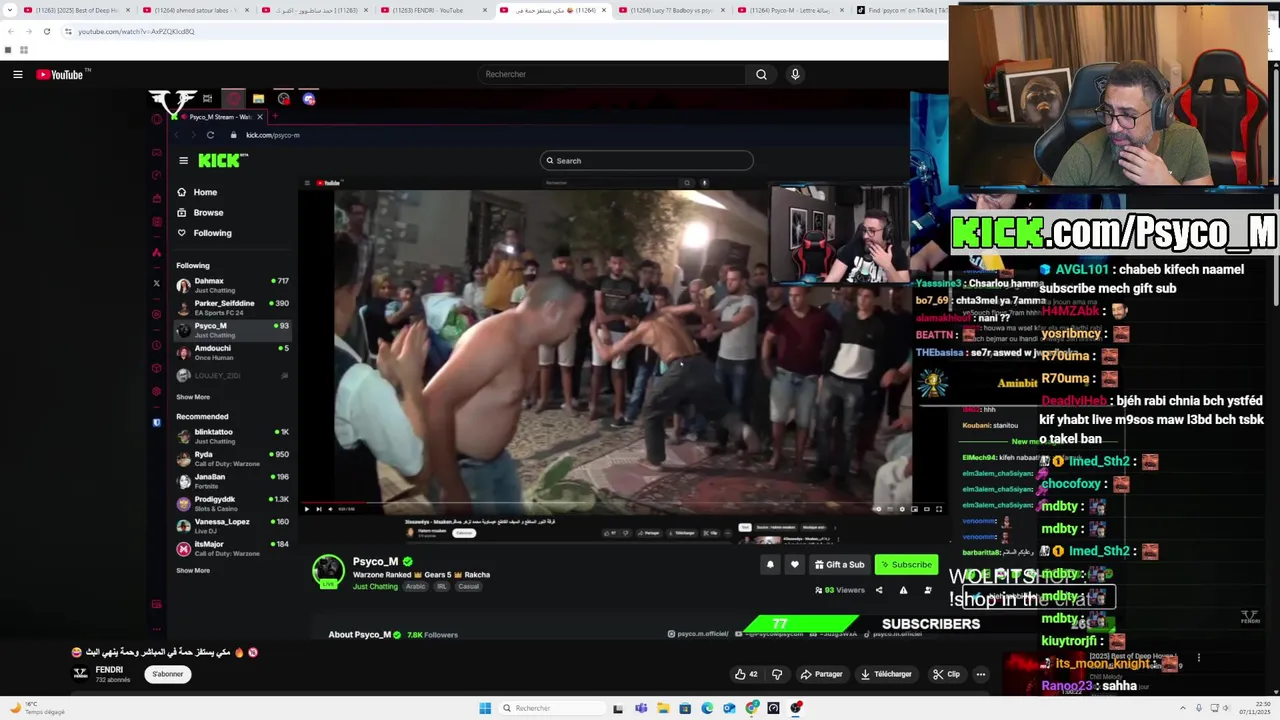
Task: Seek on the embedded video progress bar
Action: [623, 503]
